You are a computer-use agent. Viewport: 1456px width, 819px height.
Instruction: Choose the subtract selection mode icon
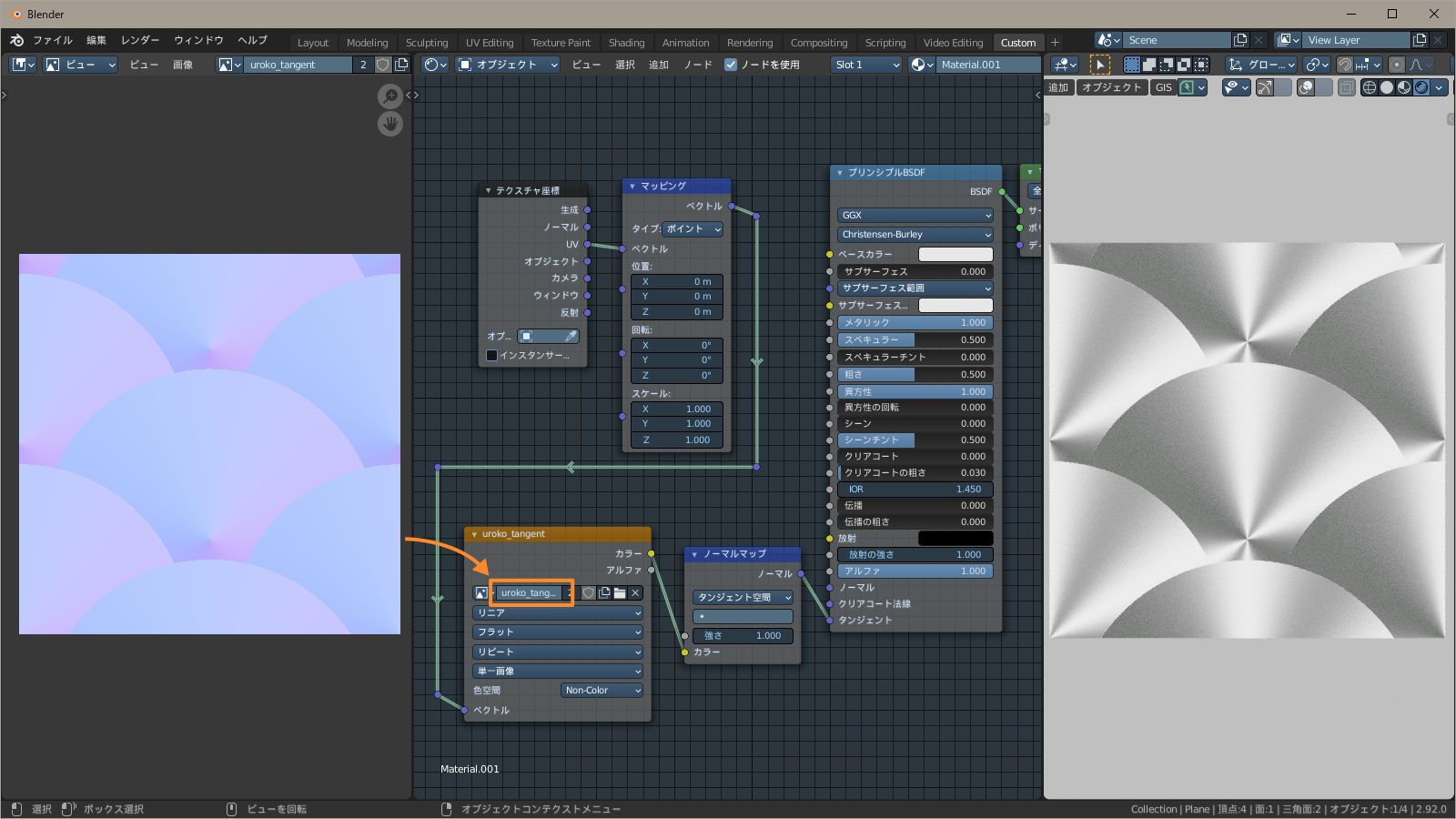click(x=1167, y=65)
